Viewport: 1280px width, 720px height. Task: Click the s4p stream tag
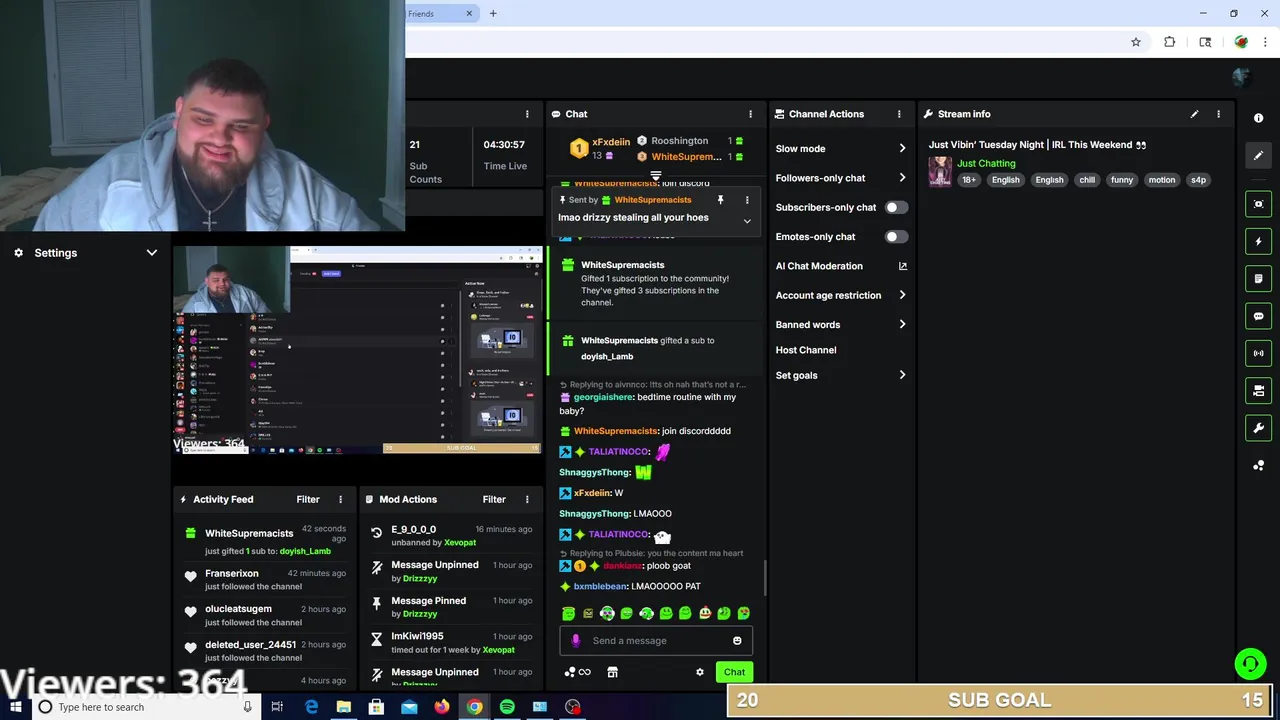1198,180
